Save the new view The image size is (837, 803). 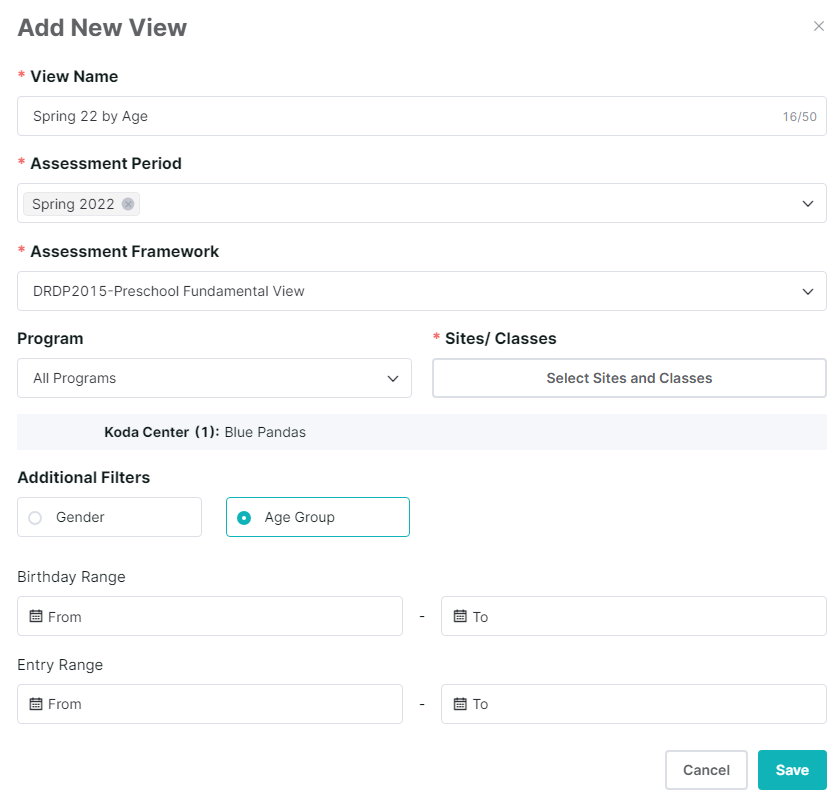791,770
